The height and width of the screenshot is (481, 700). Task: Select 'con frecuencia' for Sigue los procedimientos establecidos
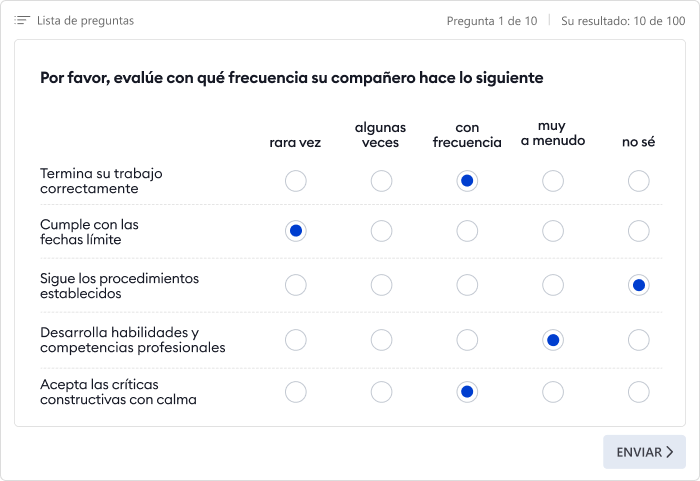(467, 285)
